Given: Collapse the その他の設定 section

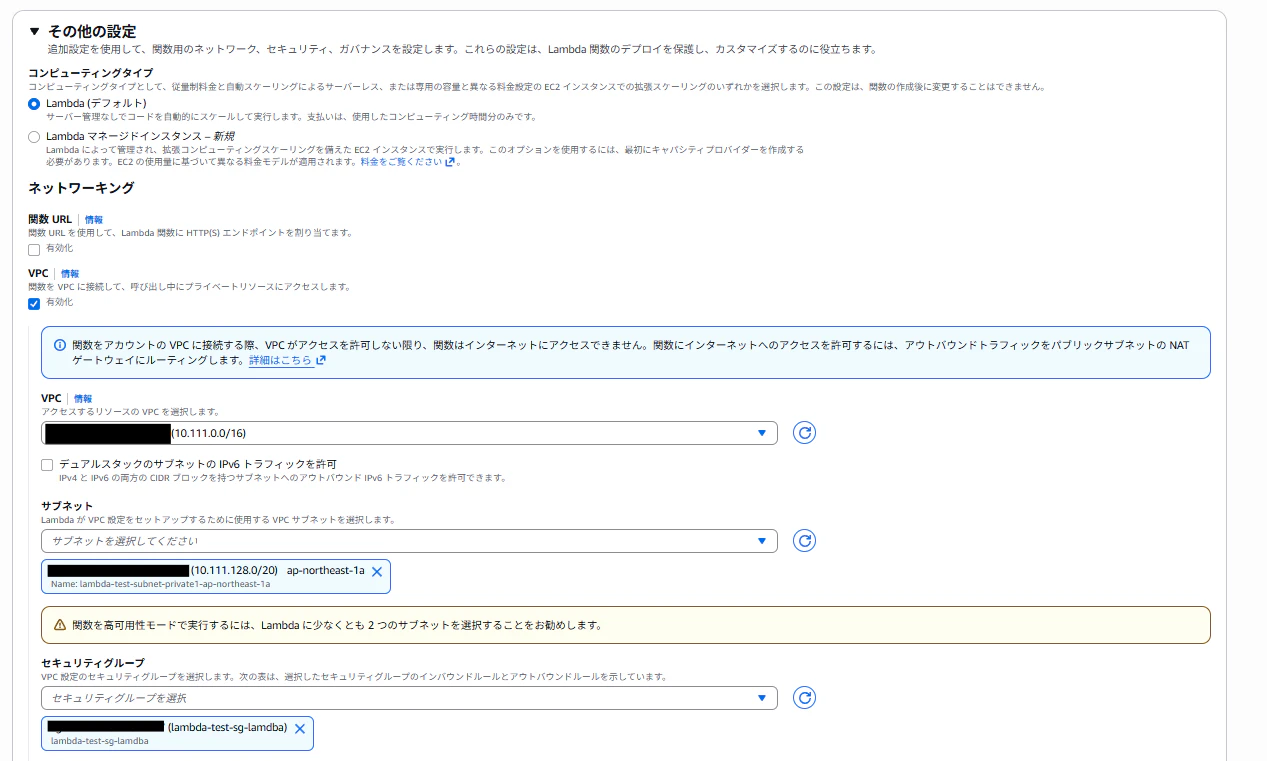Looking at the screenshot, I should pos(35,31).
